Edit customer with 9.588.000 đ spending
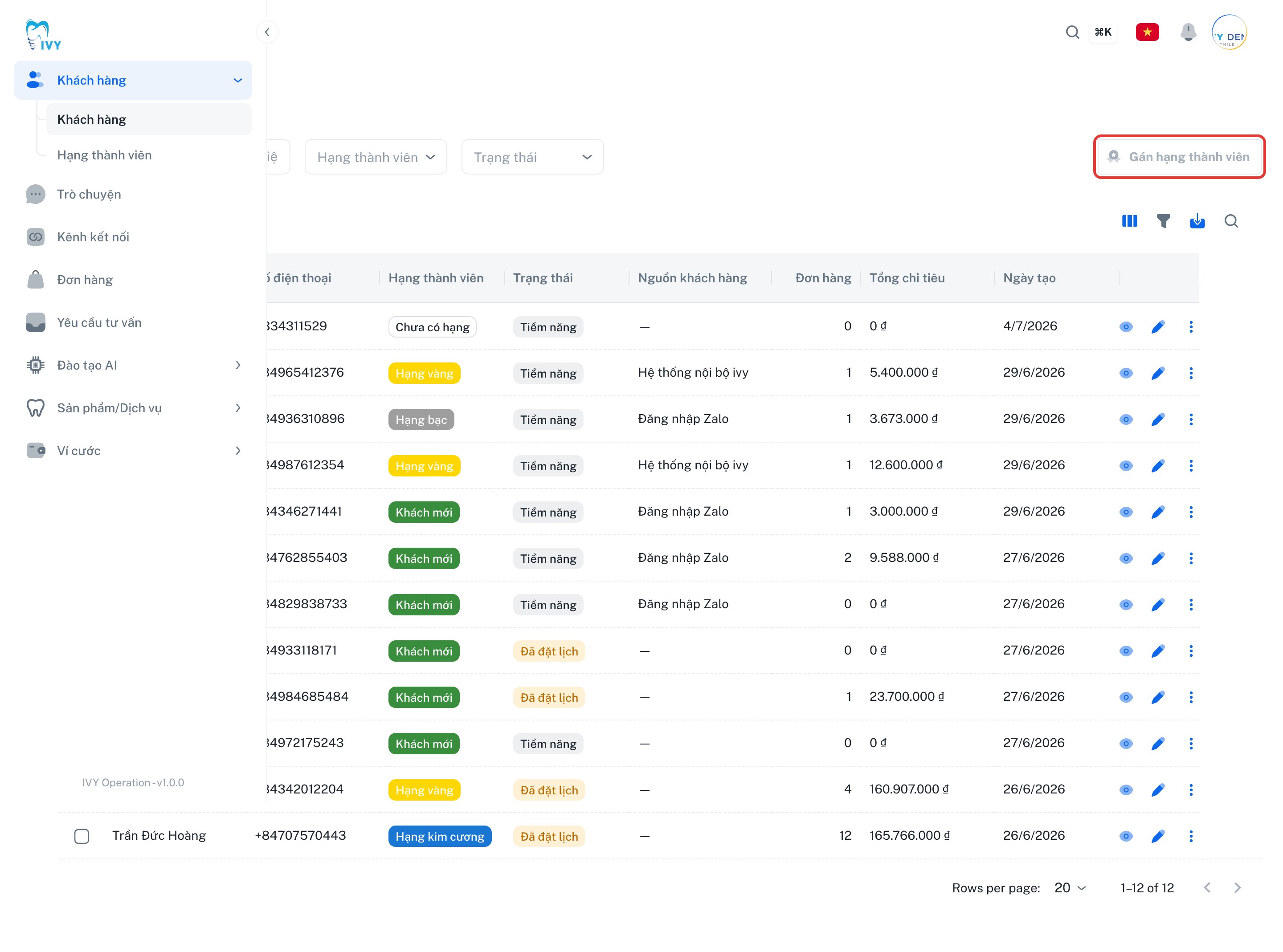Image resolution: width=1283 pixels, height=952 pixels. point(1158,558)
